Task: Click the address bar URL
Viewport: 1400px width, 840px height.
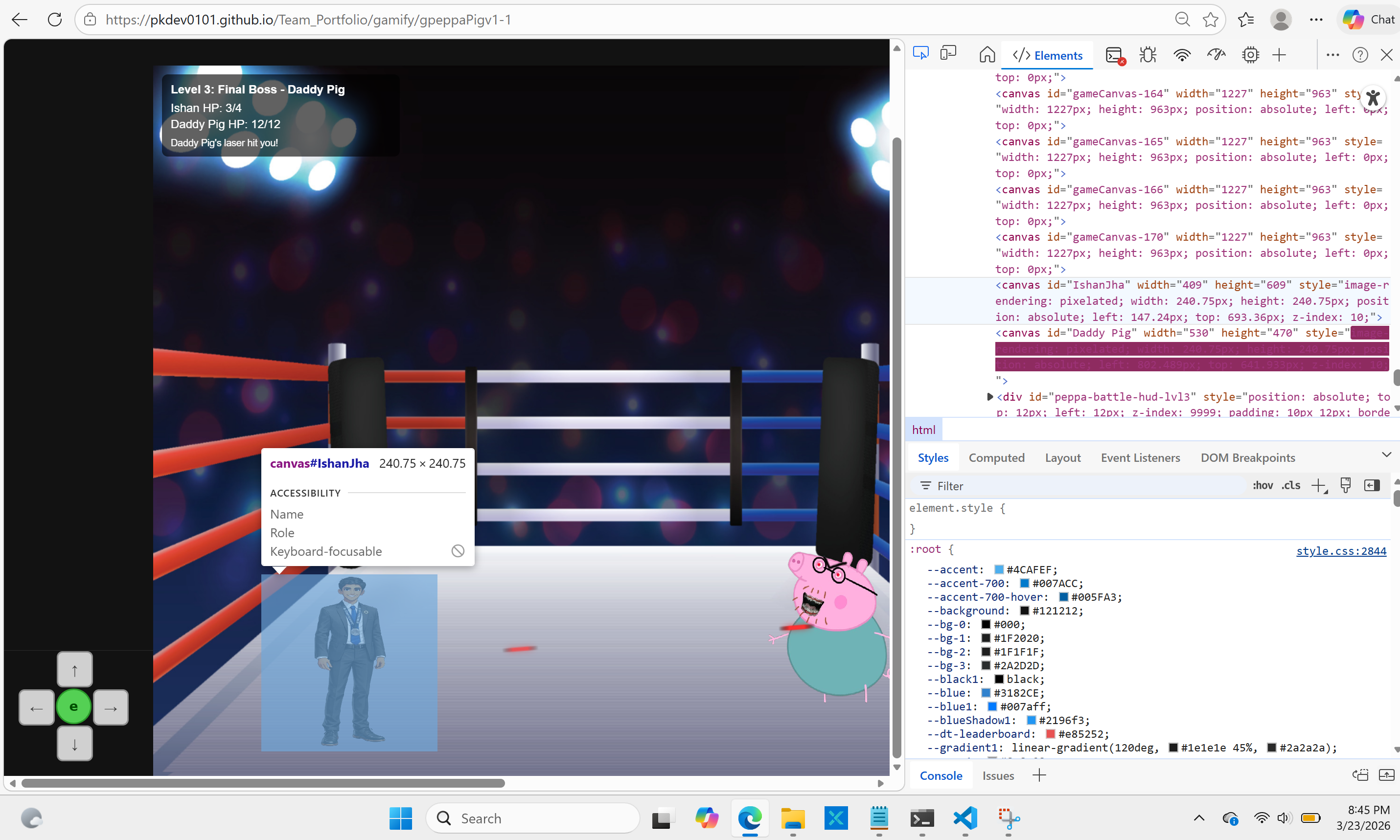Action: tap(308, 20)
